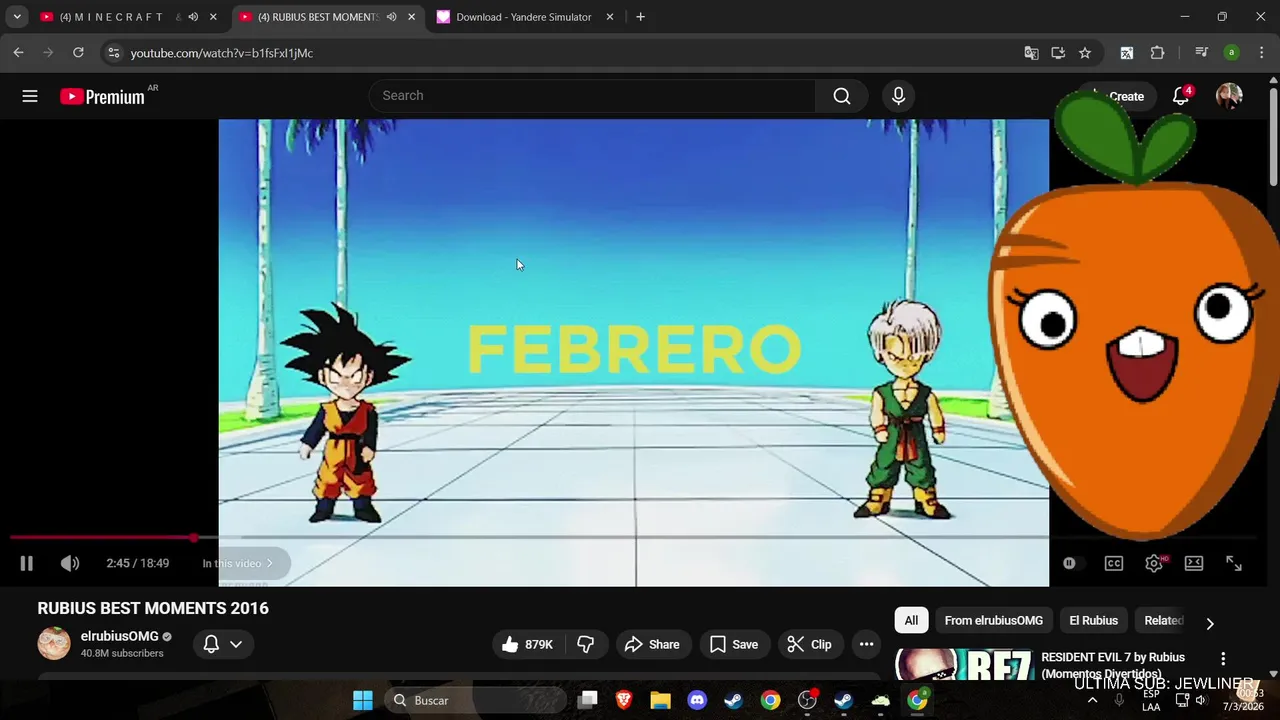Select the 'All' filter chip

coord(911,620)
